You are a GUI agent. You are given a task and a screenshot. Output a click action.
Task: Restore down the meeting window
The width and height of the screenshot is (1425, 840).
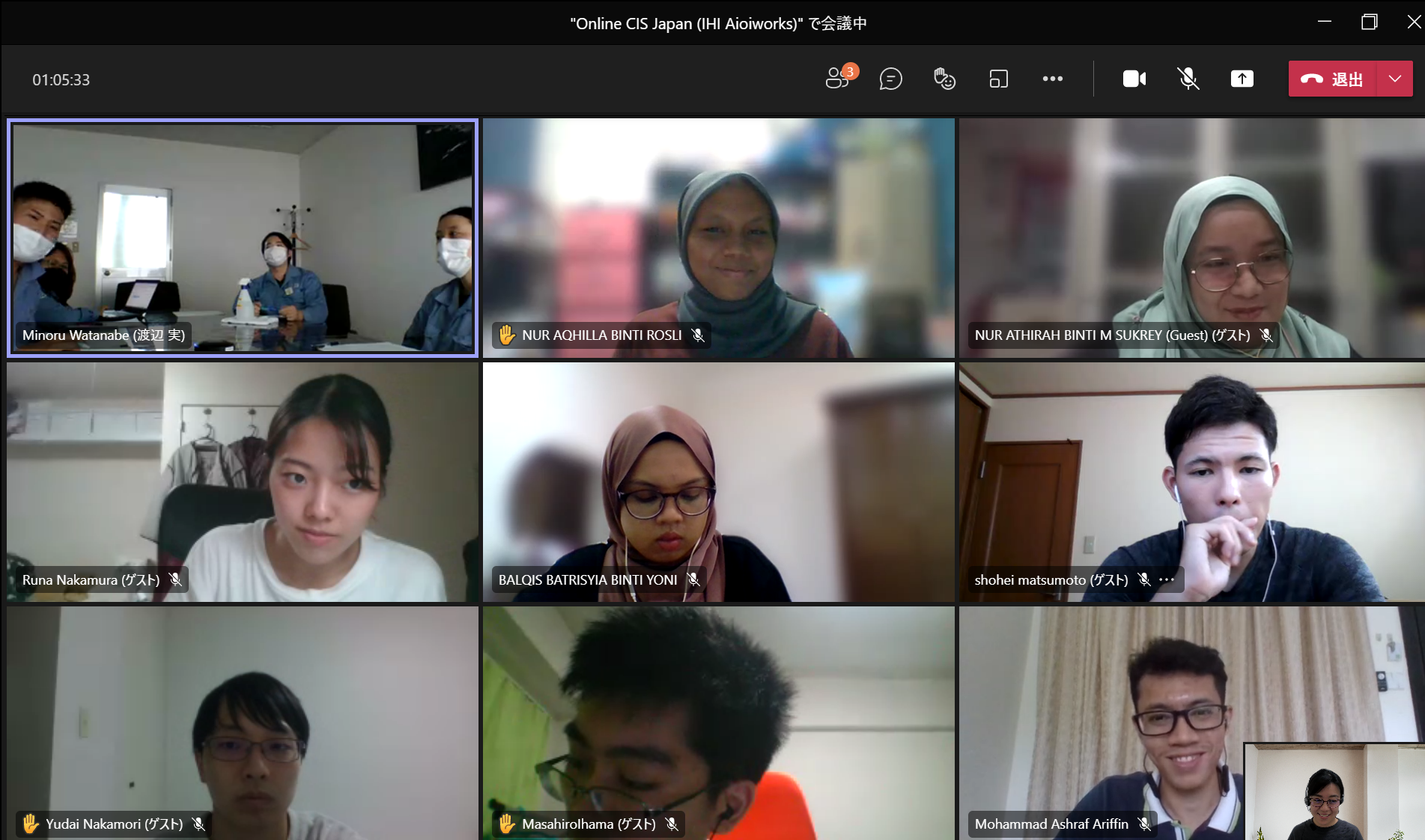coord(1369,22)
